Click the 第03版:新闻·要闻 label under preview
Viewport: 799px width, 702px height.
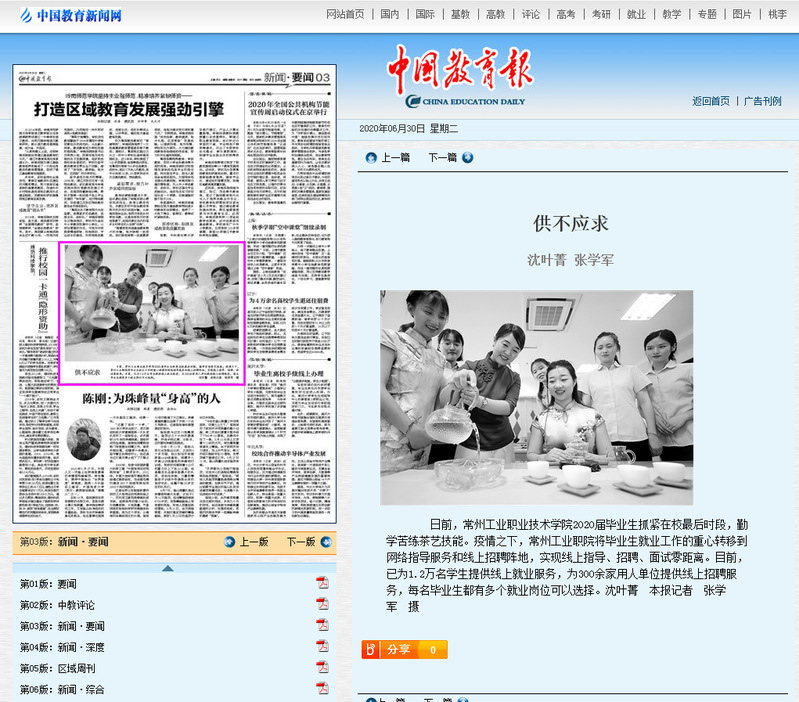pos(64,542)
